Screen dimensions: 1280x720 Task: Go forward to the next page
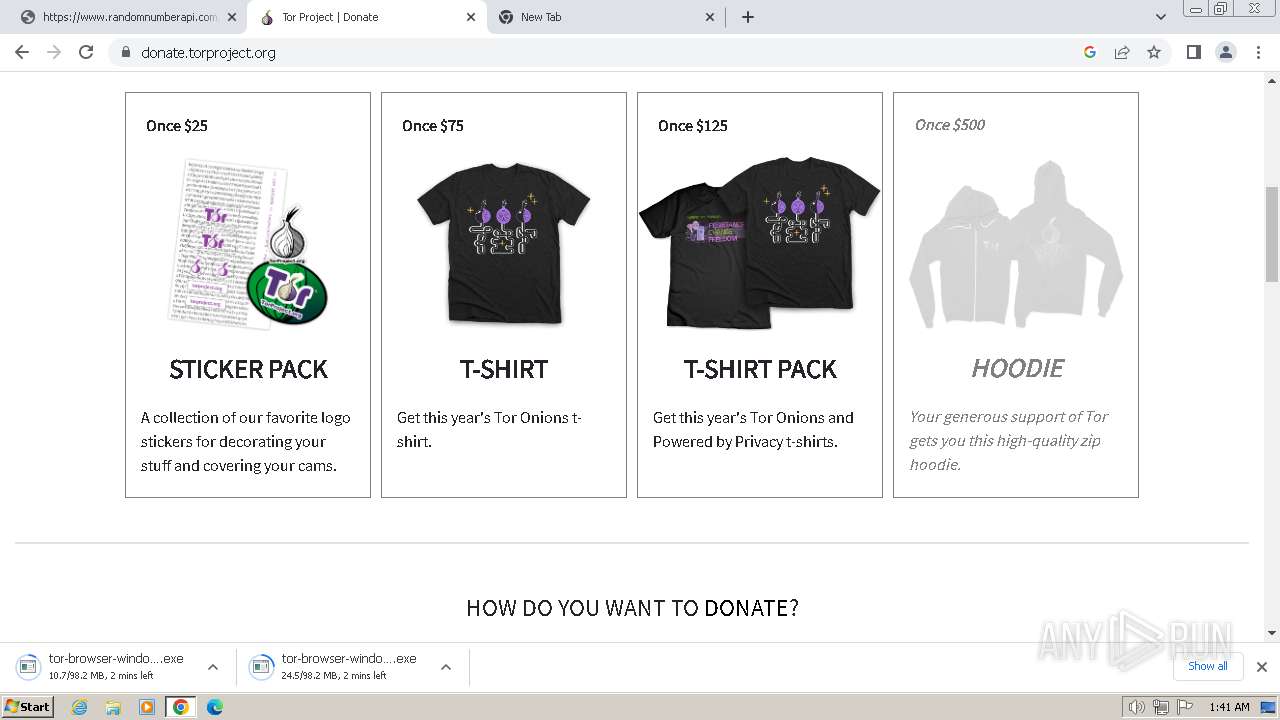click(x=54, y=52)
